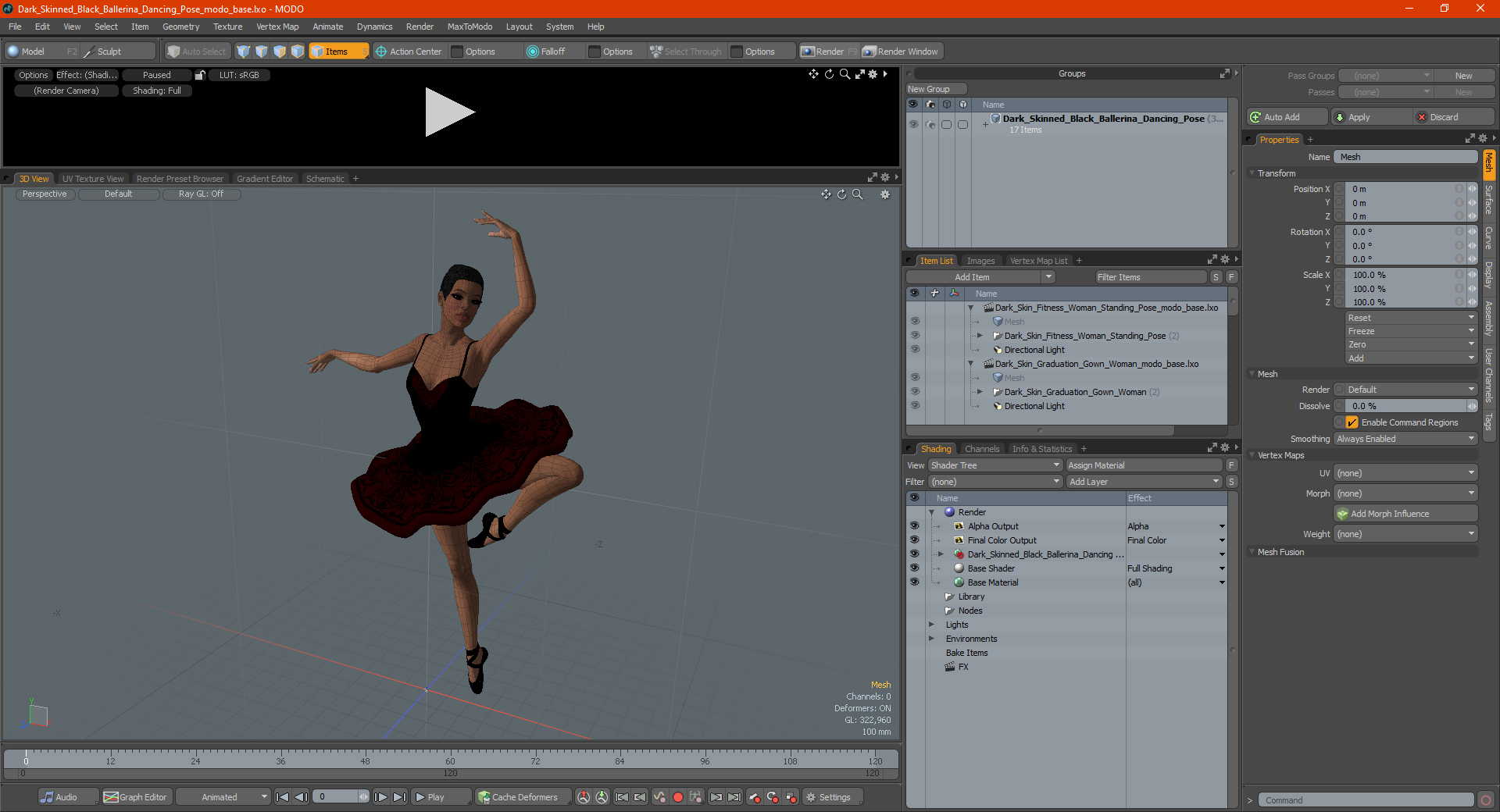
Task: Click record icon next to Command field
Action: (x=1486, y=800)
